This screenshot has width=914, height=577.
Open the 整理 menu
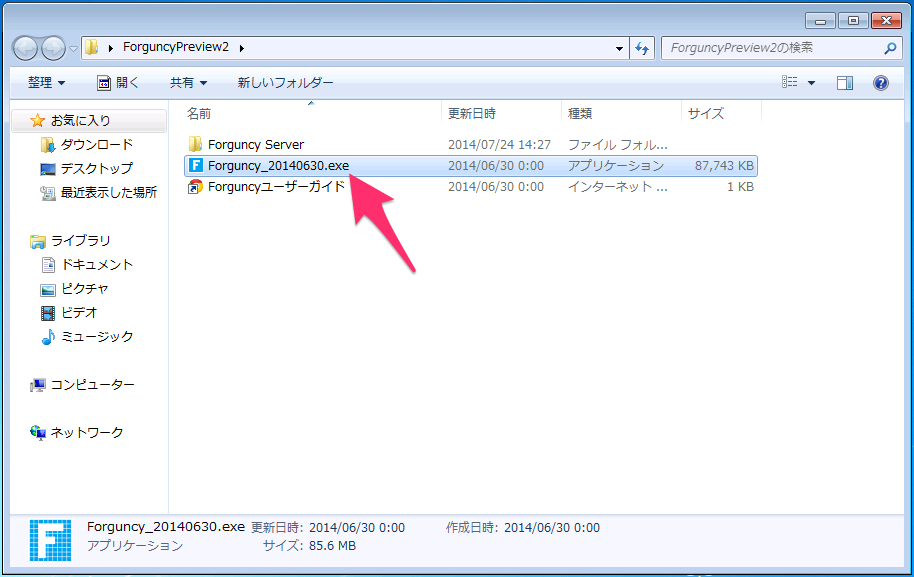coord(47,83)
